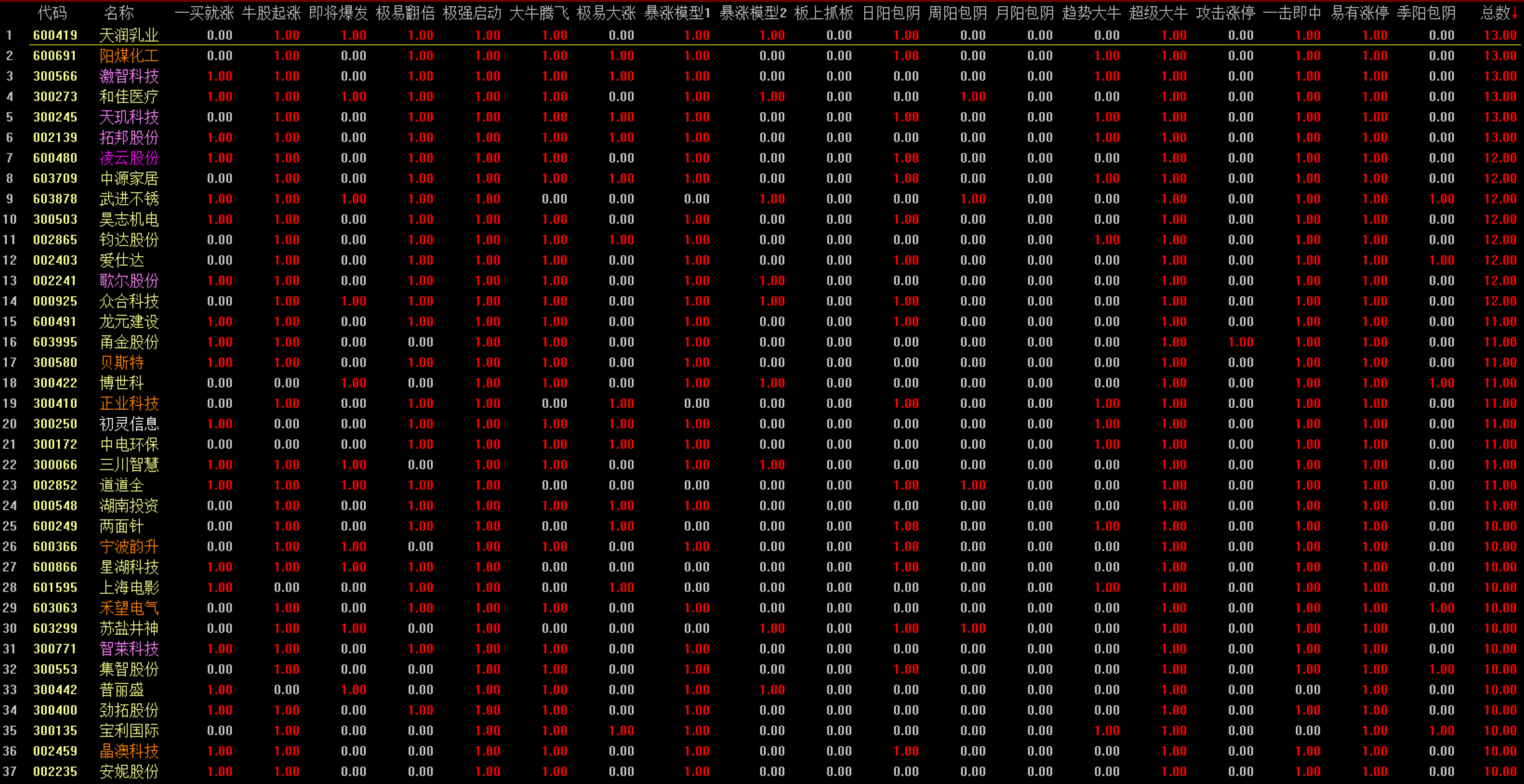Select stock 三川智慧
Image resolution: width=1524 pixels, height=784 pixels.
point(129,465)
